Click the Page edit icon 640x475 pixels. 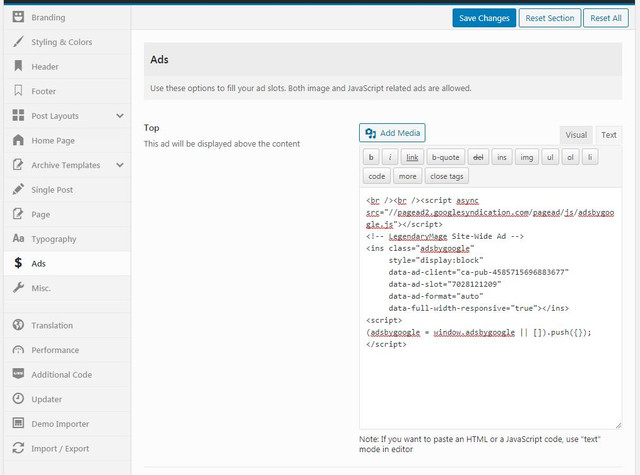[18, 214]
